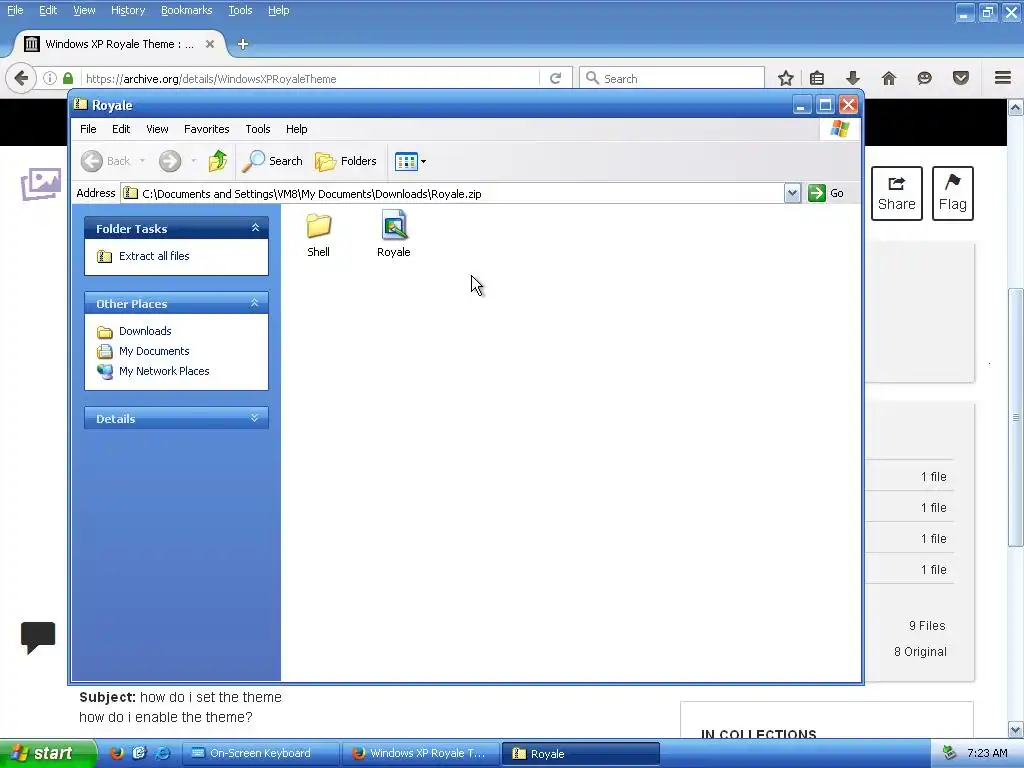The width and height of the screenshot is (1024, 768).
Task: Click the Firefox Search box
Action: point(672,78)
